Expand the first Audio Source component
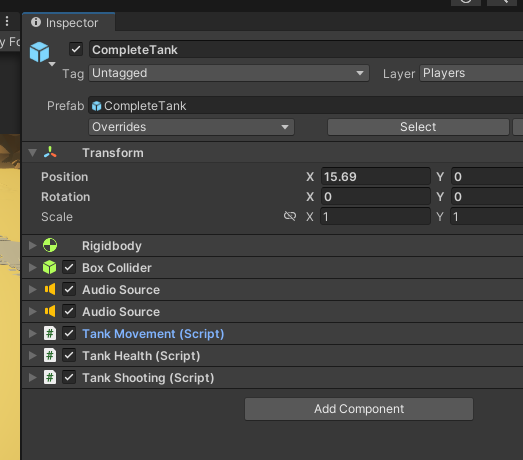This screenshot has height=460, width=523. (x=32, y=290)
